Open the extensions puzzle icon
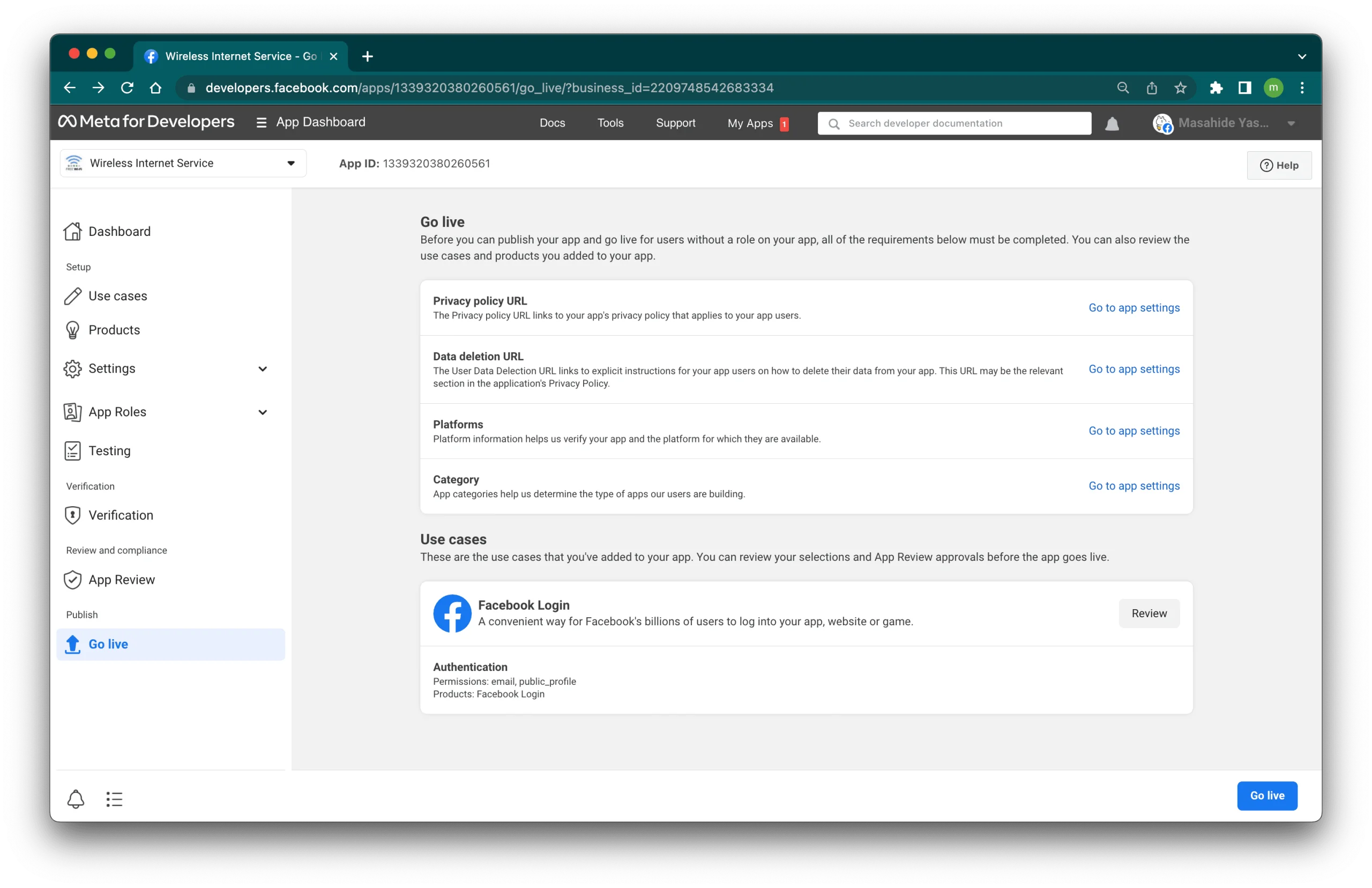 1216,87
